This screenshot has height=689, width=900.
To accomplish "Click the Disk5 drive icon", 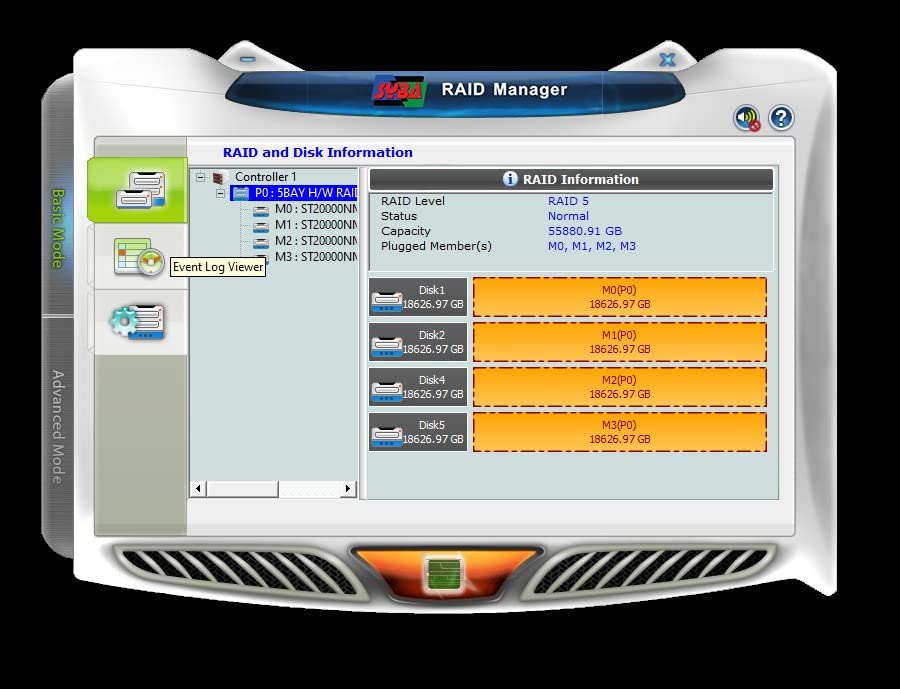I will click(x=386, y=435).
